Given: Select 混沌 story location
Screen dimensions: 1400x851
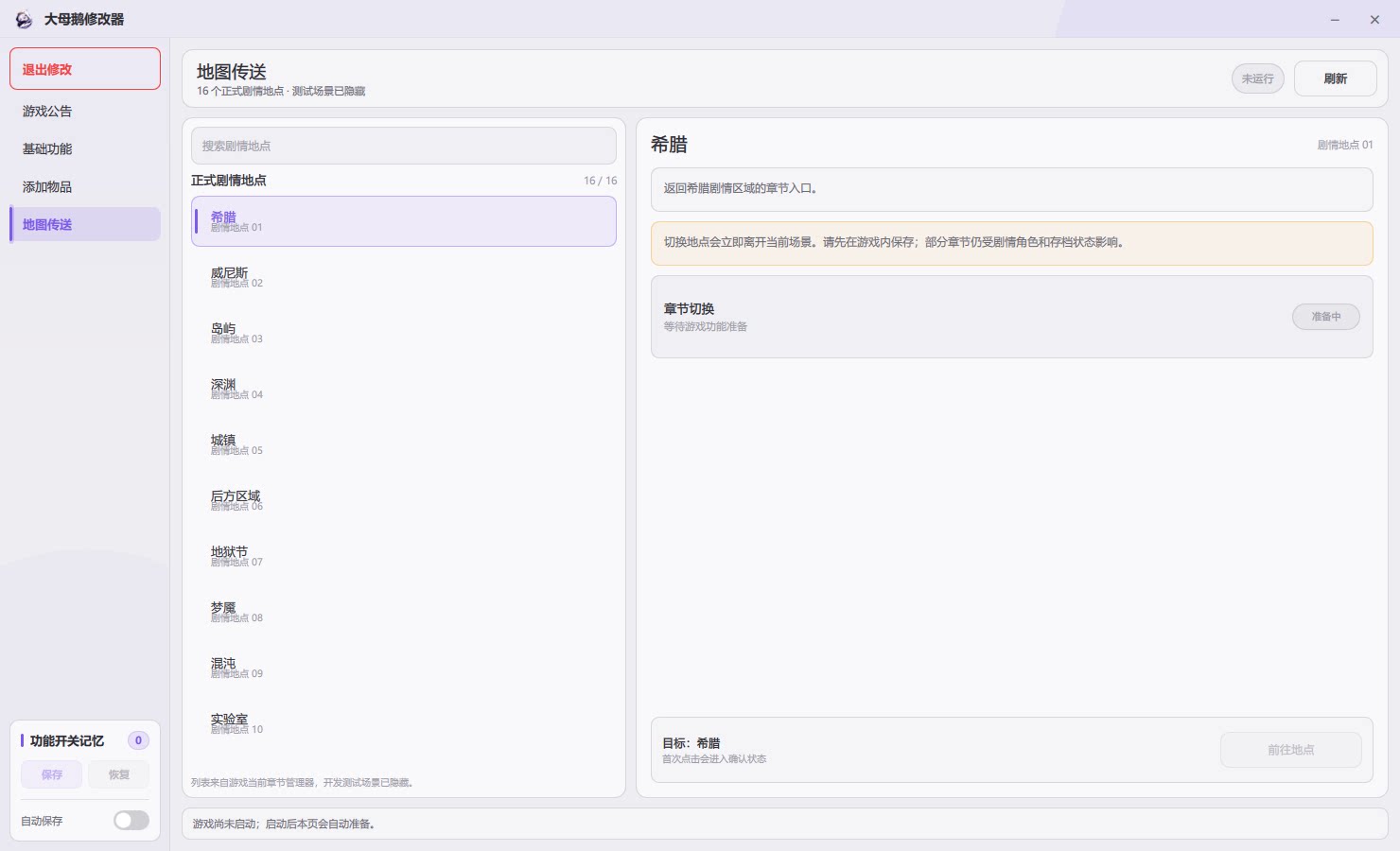Looking at the screenshot, I should (404, 668).
